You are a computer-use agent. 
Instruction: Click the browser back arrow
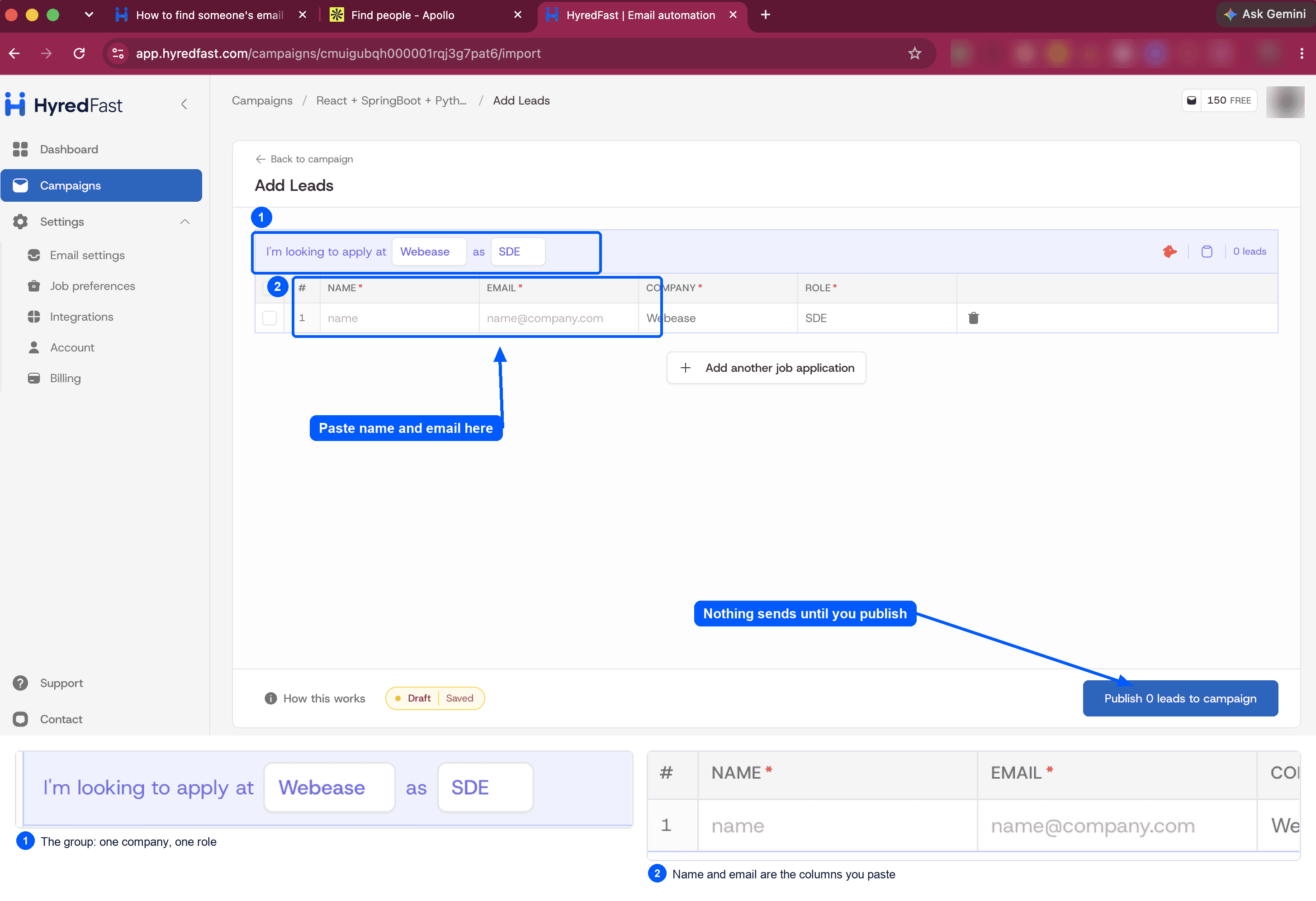point(15,53)
